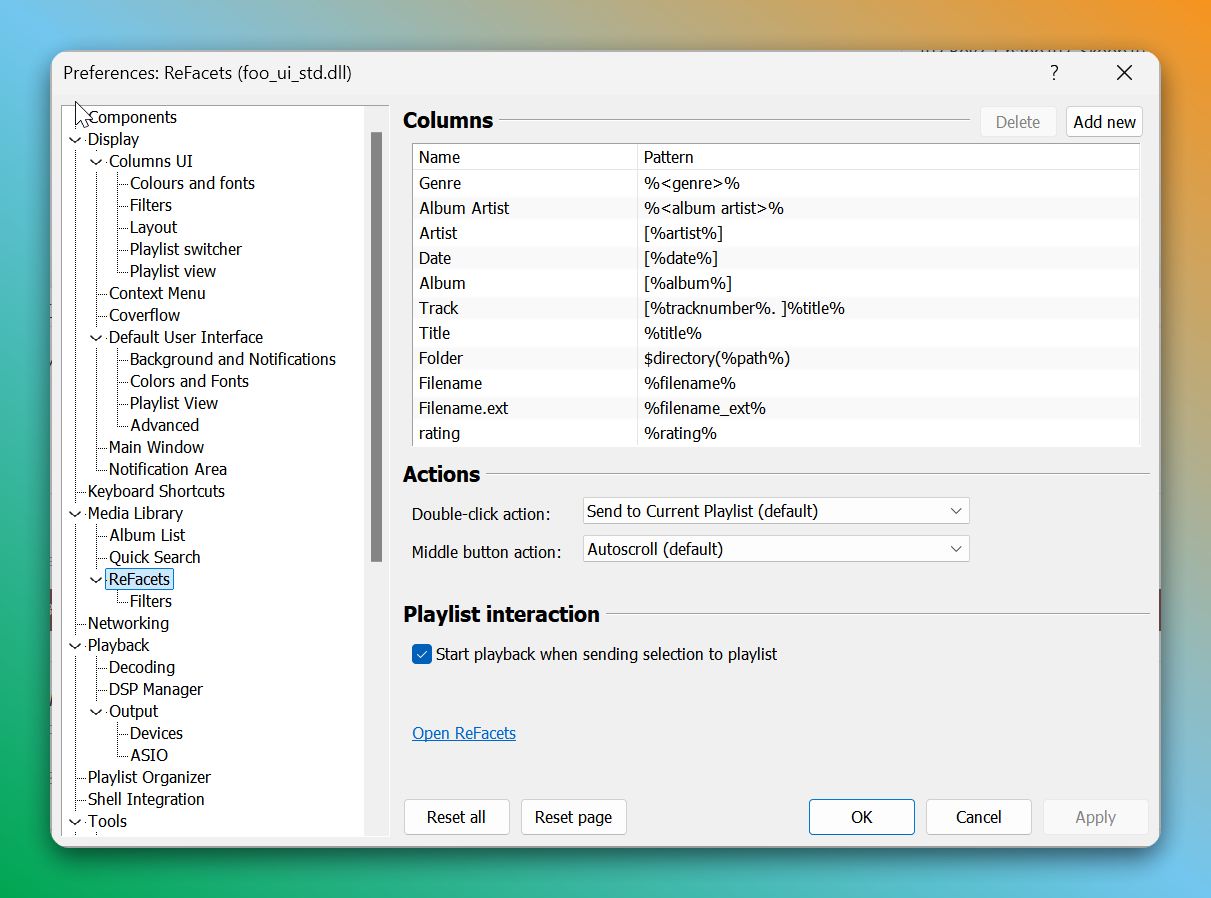Collapse the Media Library tree node
Viewport: 1211px width, 898px height.
pyautogui.click(x=75, y=514)
